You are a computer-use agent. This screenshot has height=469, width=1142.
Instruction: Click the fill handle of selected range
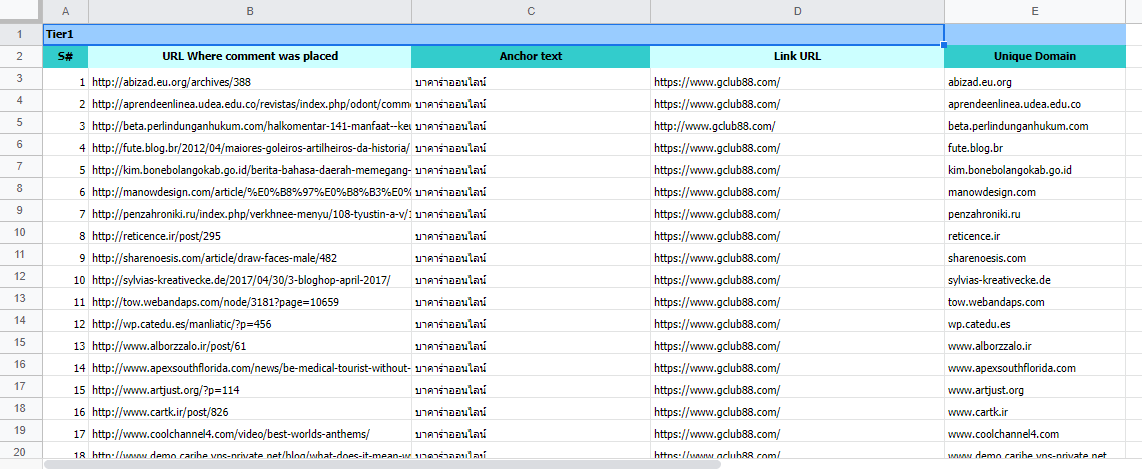pyautogui.click(x=944, y=45)
